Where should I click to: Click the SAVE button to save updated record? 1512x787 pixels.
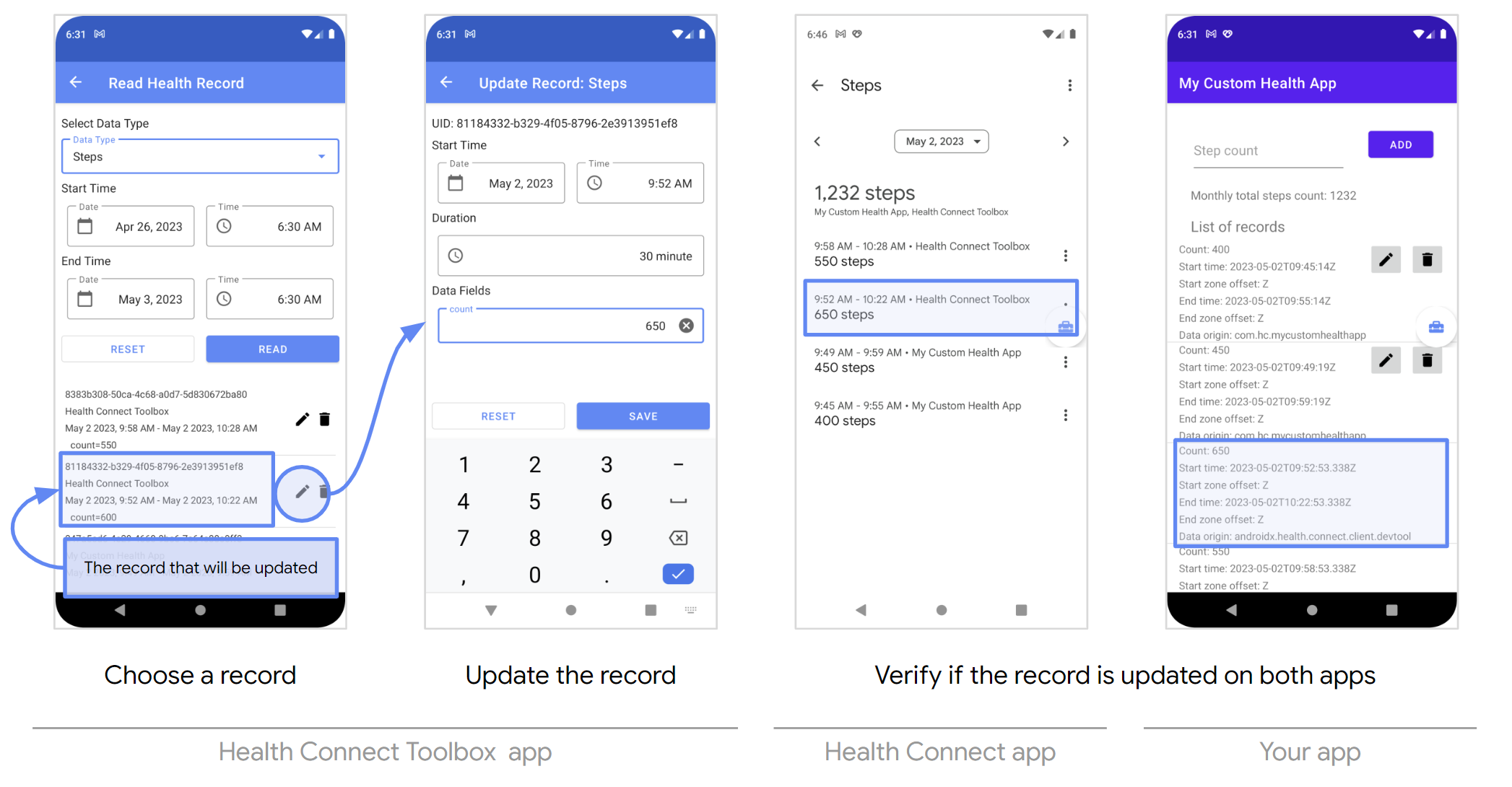(640, 416)
